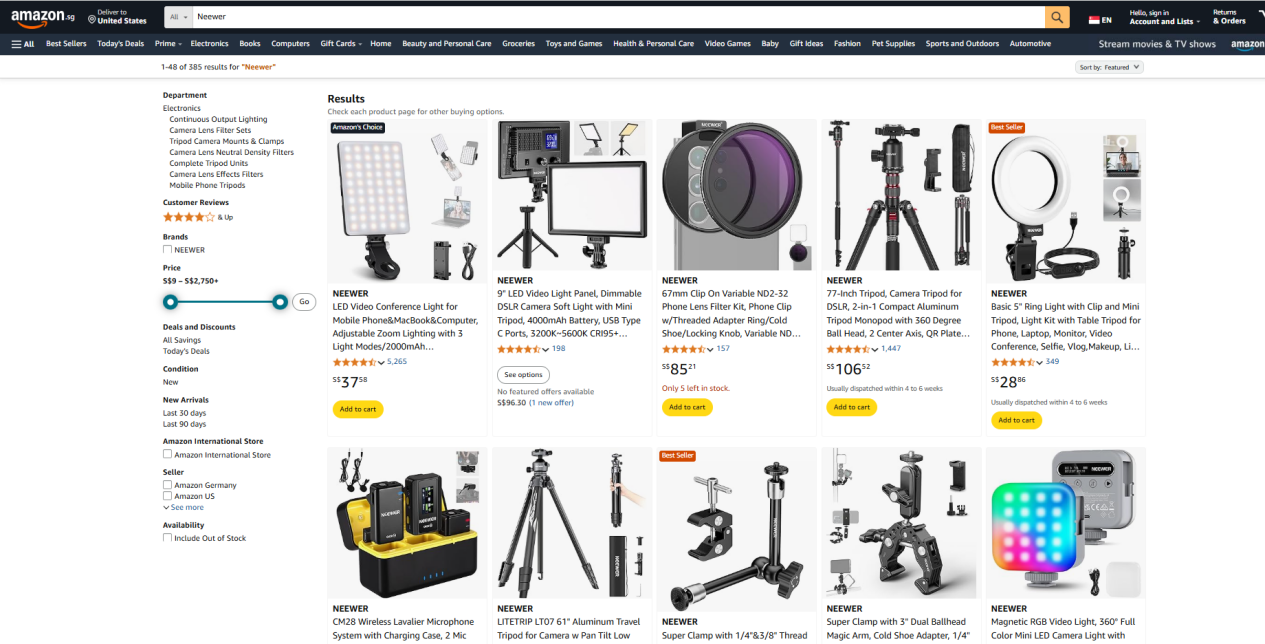This screenshot has width=1265, height=644.
Task: Open the search category All dropdown
Action: coord(178,17)
